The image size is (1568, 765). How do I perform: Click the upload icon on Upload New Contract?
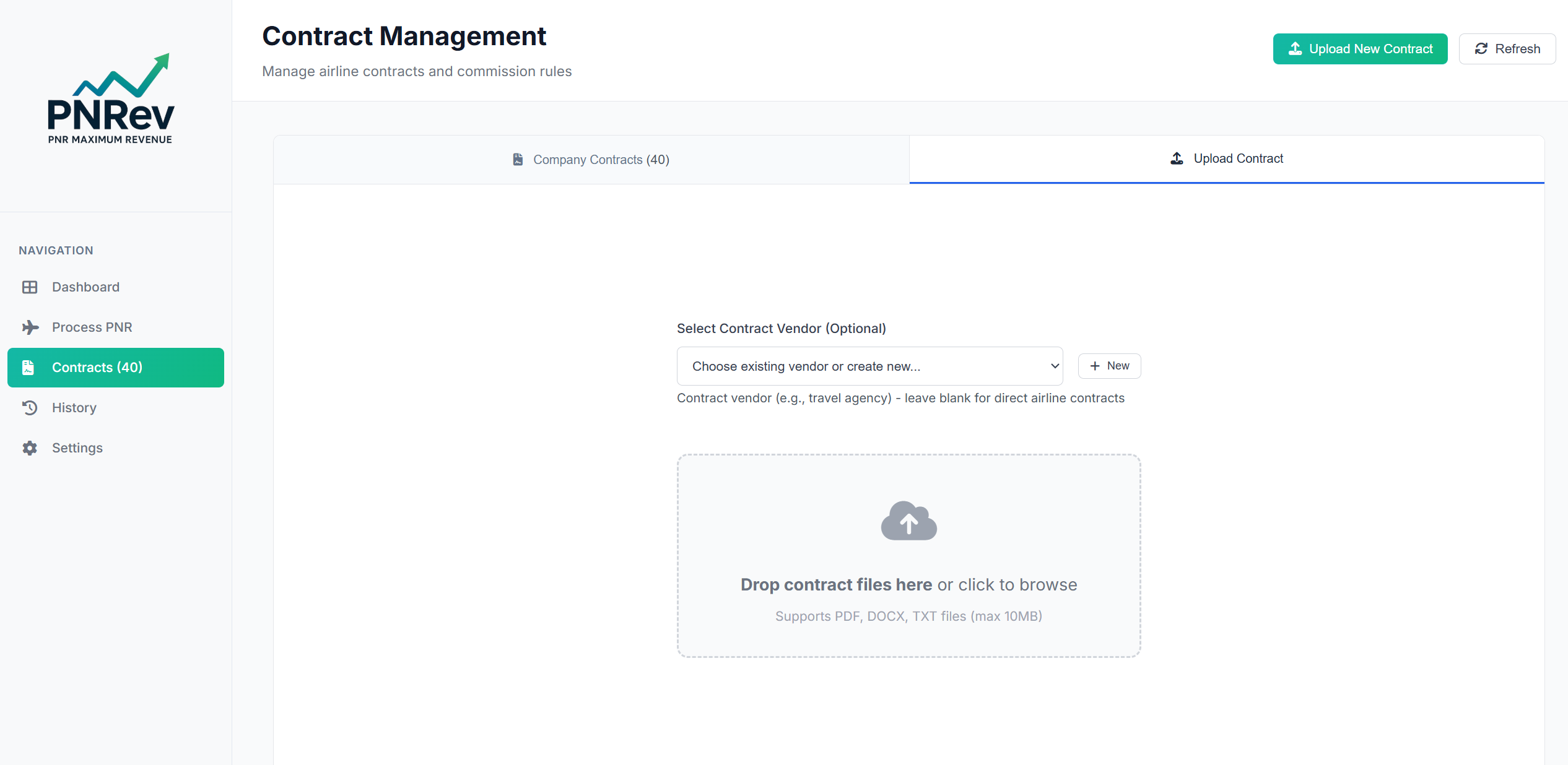pyautogui.click(x=1296, y=48)
